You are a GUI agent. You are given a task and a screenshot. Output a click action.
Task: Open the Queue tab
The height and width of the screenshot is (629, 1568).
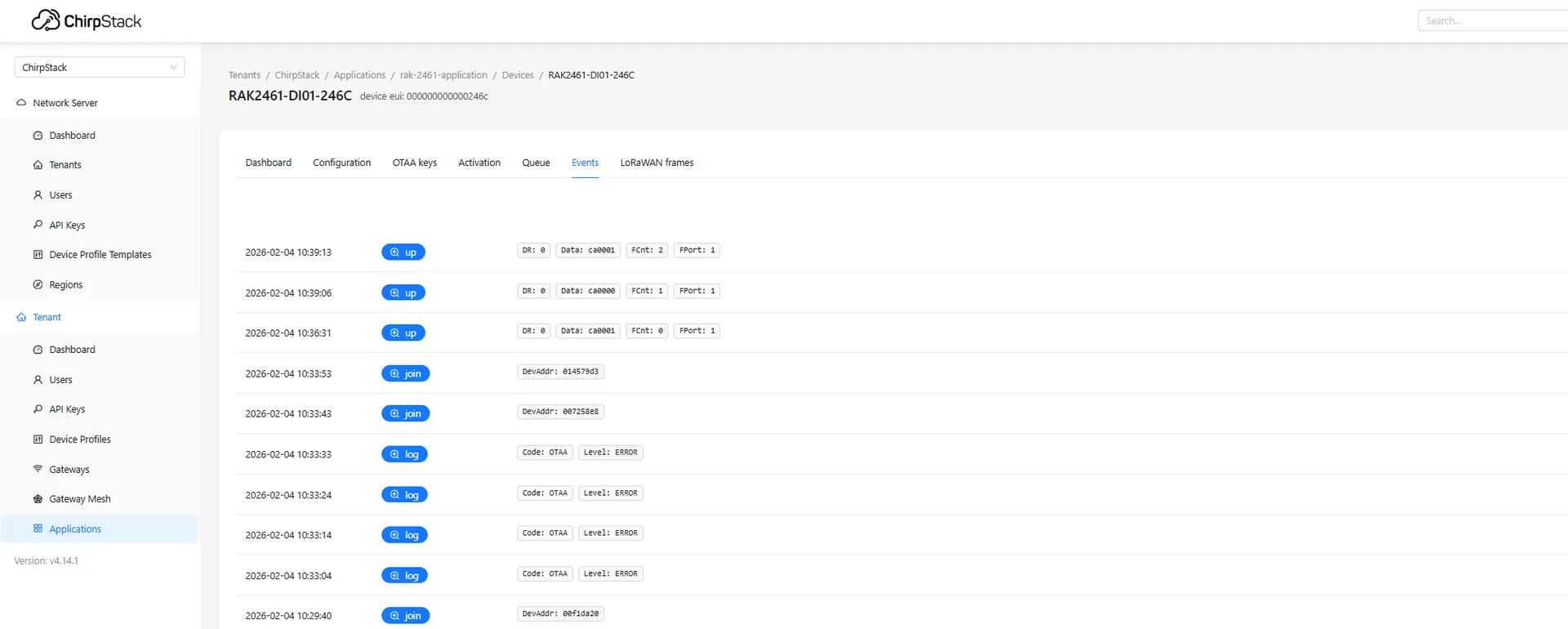(x=536, y=163)
